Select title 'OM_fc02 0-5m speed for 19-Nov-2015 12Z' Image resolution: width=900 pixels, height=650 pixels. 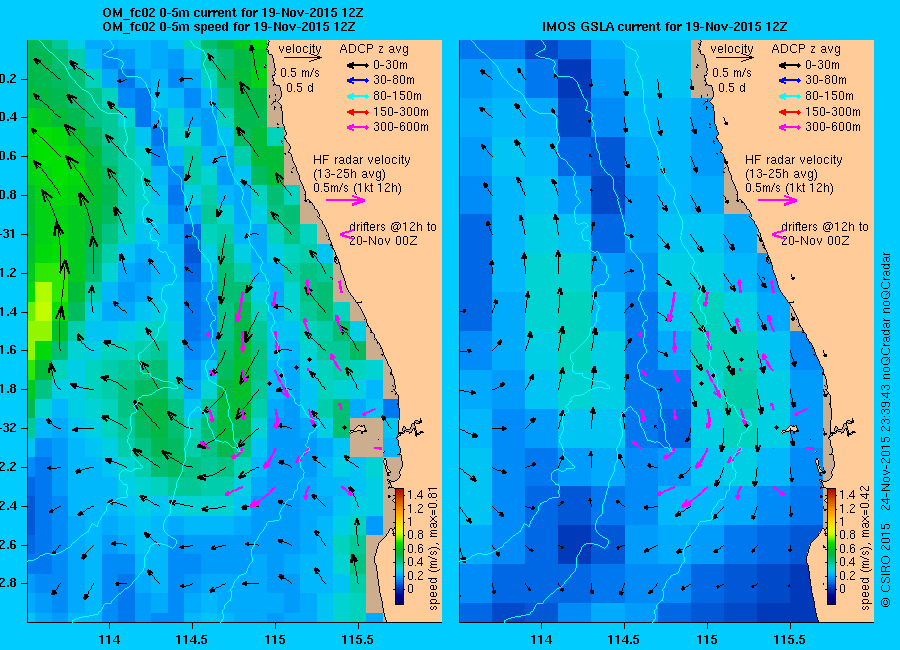pyautogui.click(x=228, y=27)
